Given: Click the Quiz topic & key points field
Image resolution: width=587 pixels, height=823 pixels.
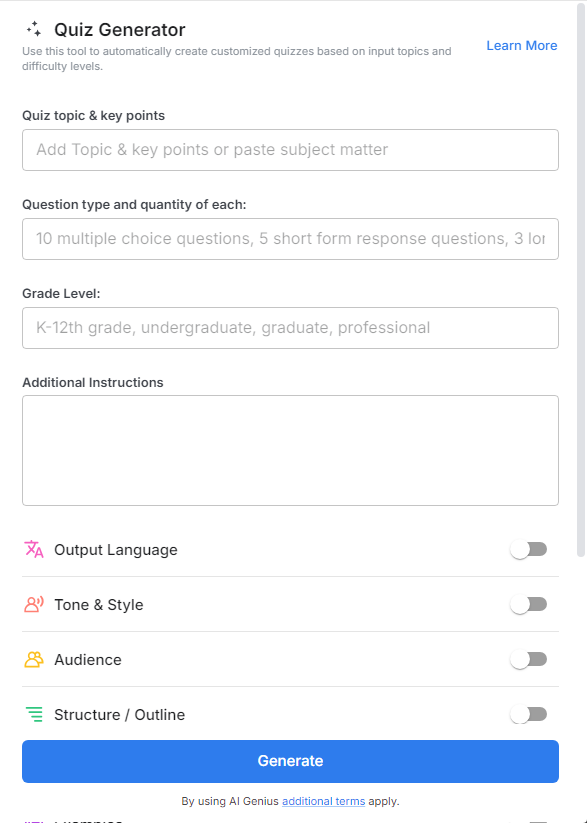Looking at the screenshot, I should point(290,149).
